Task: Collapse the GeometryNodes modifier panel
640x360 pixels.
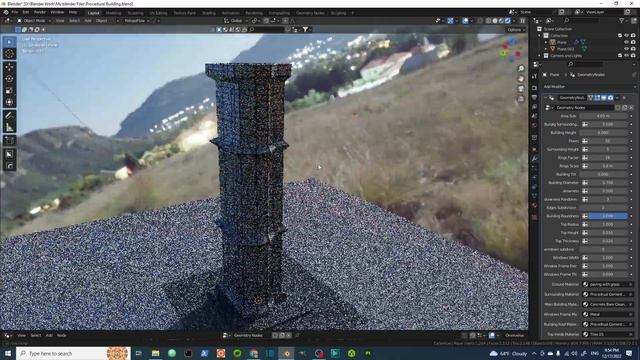Action: (545, 98)
